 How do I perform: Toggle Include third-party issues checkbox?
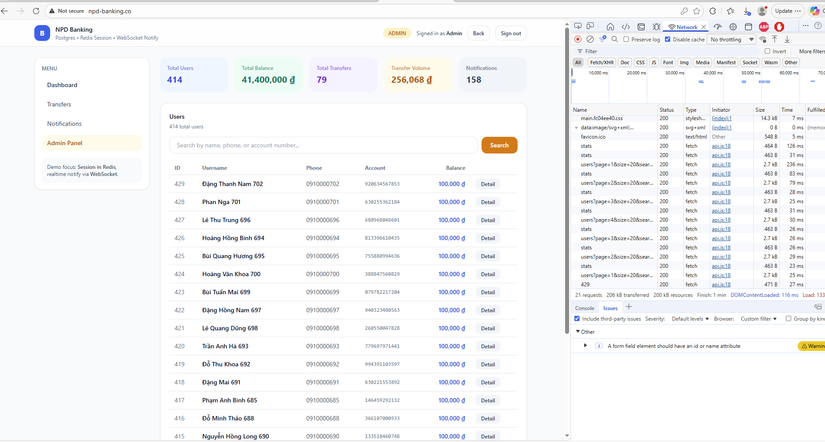pos(577,319)
